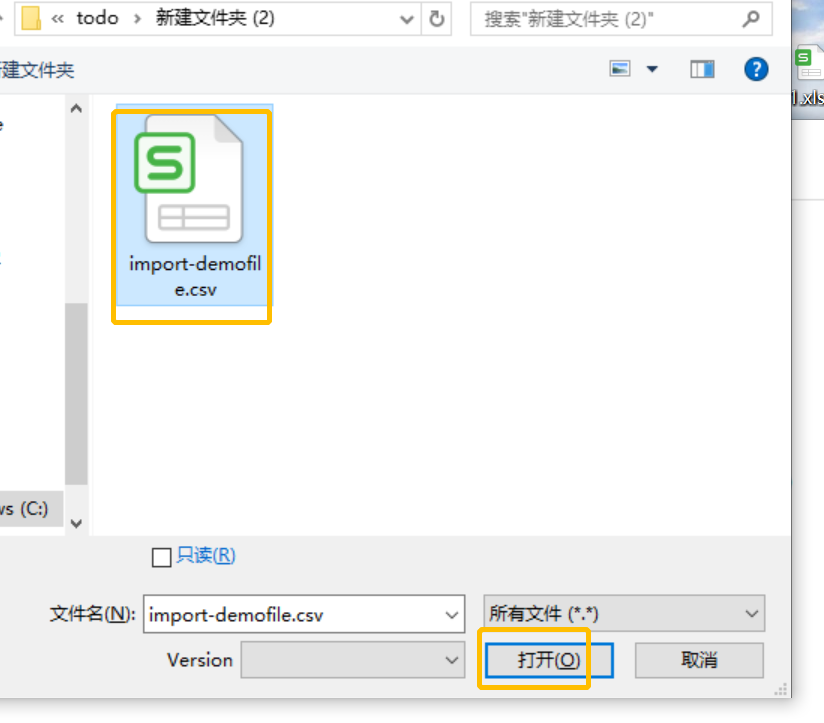The image size is (824, 723).
Task: Click the 只读(R) label link
Action: 205,555
